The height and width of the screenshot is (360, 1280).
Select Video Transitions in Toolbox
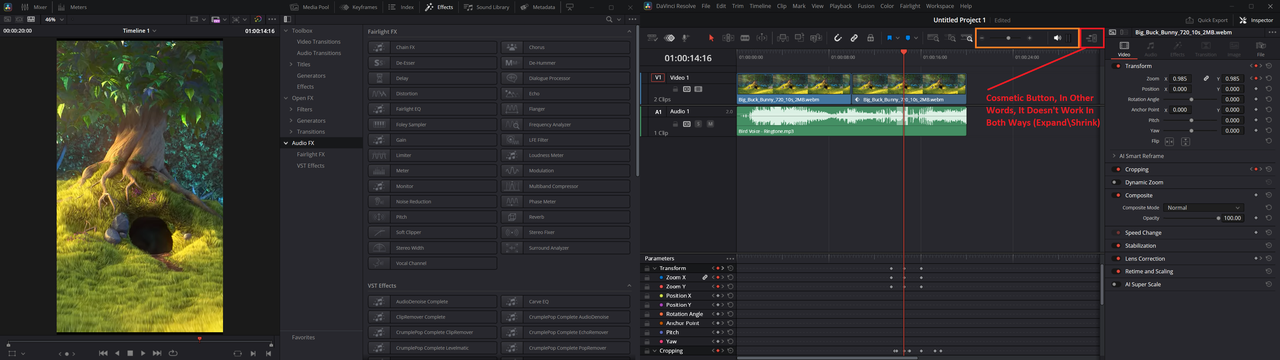point(319,42)
